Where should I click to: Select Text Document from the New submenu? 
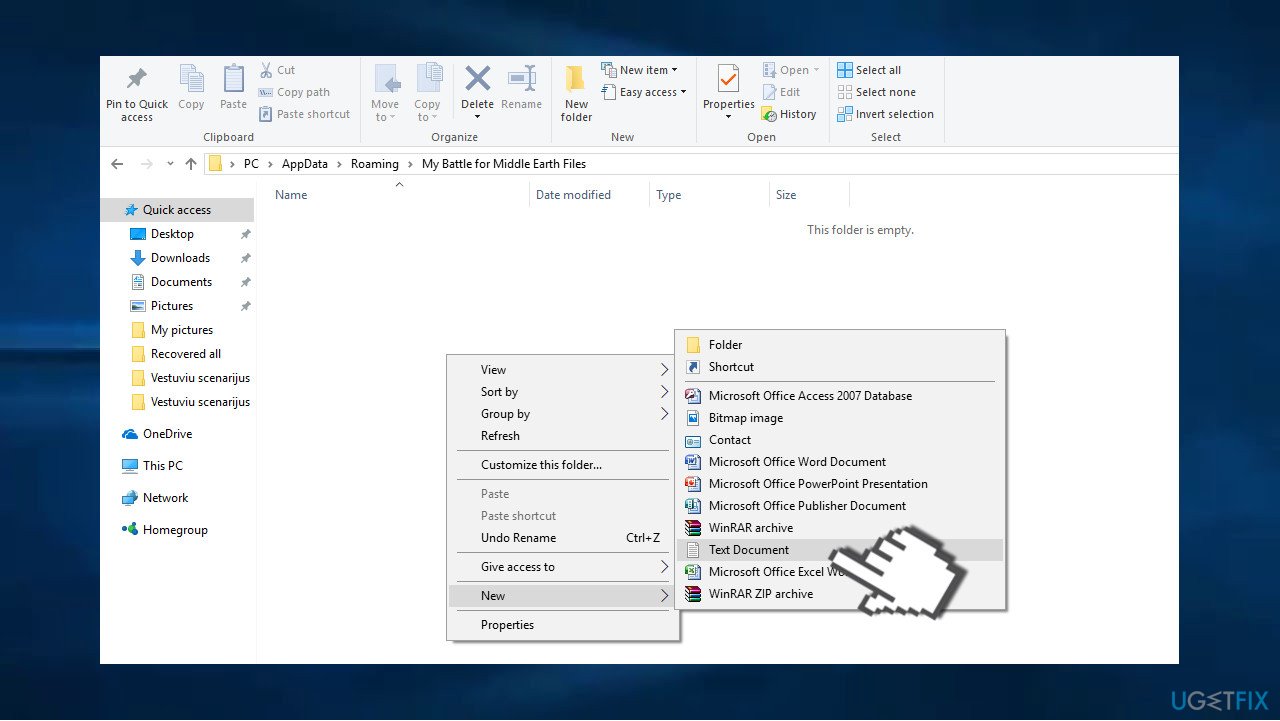[748, 549]
